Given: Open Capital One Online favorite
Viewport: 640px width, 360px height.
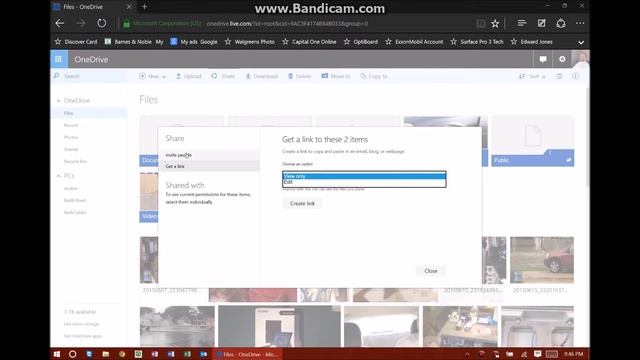Looking at the screenshot, I should 309,42.
